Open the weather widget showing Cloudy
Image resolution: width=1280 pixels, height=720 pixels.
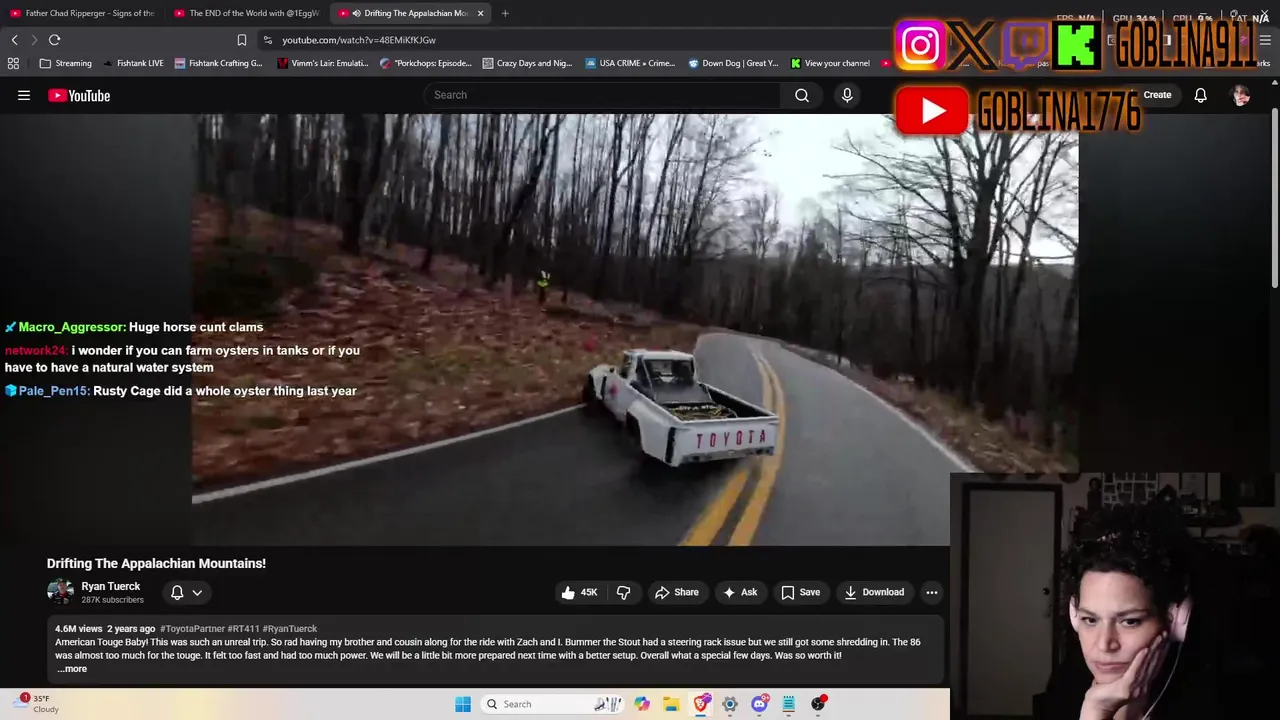[38, 704]
